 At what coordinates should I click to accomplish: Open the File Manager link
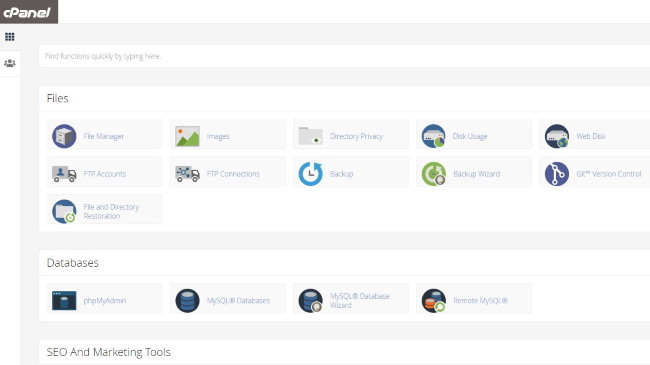pos(104,136)
